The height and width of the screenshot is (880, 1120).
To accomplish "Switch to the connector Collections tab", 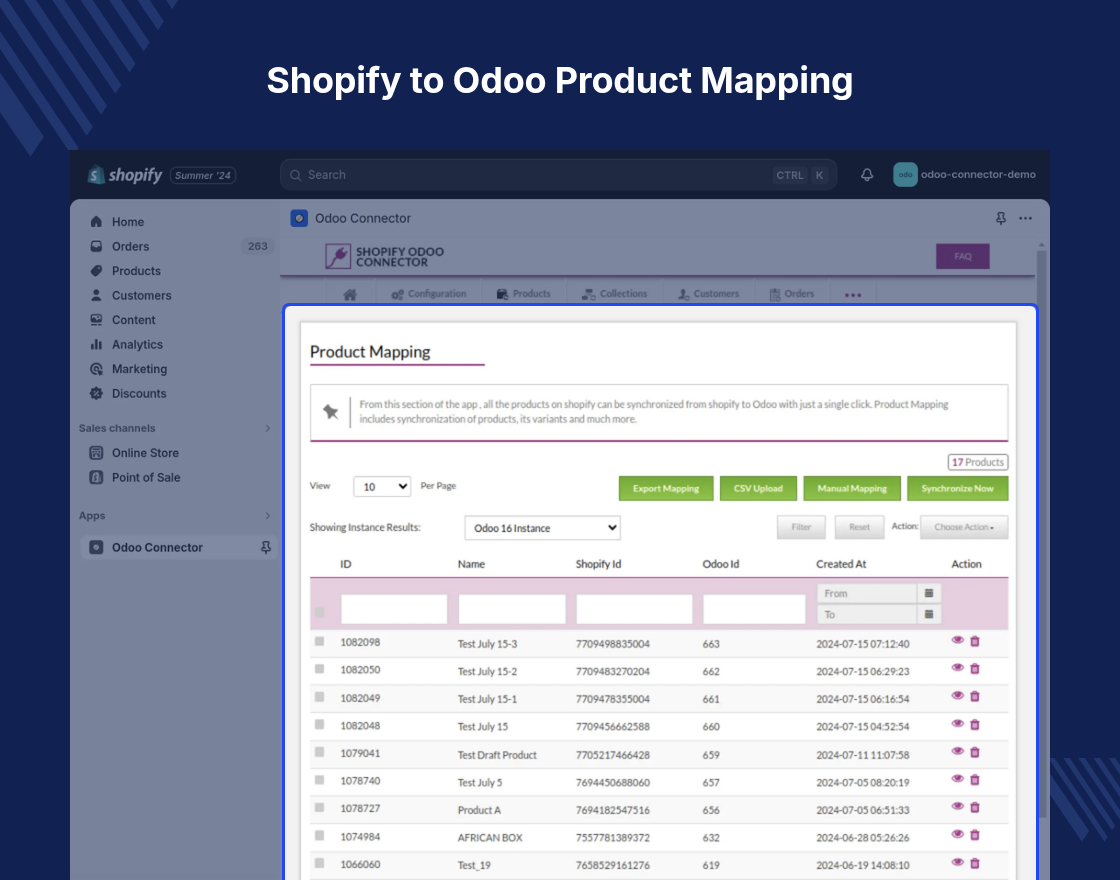I will click(x=614, y=294).
